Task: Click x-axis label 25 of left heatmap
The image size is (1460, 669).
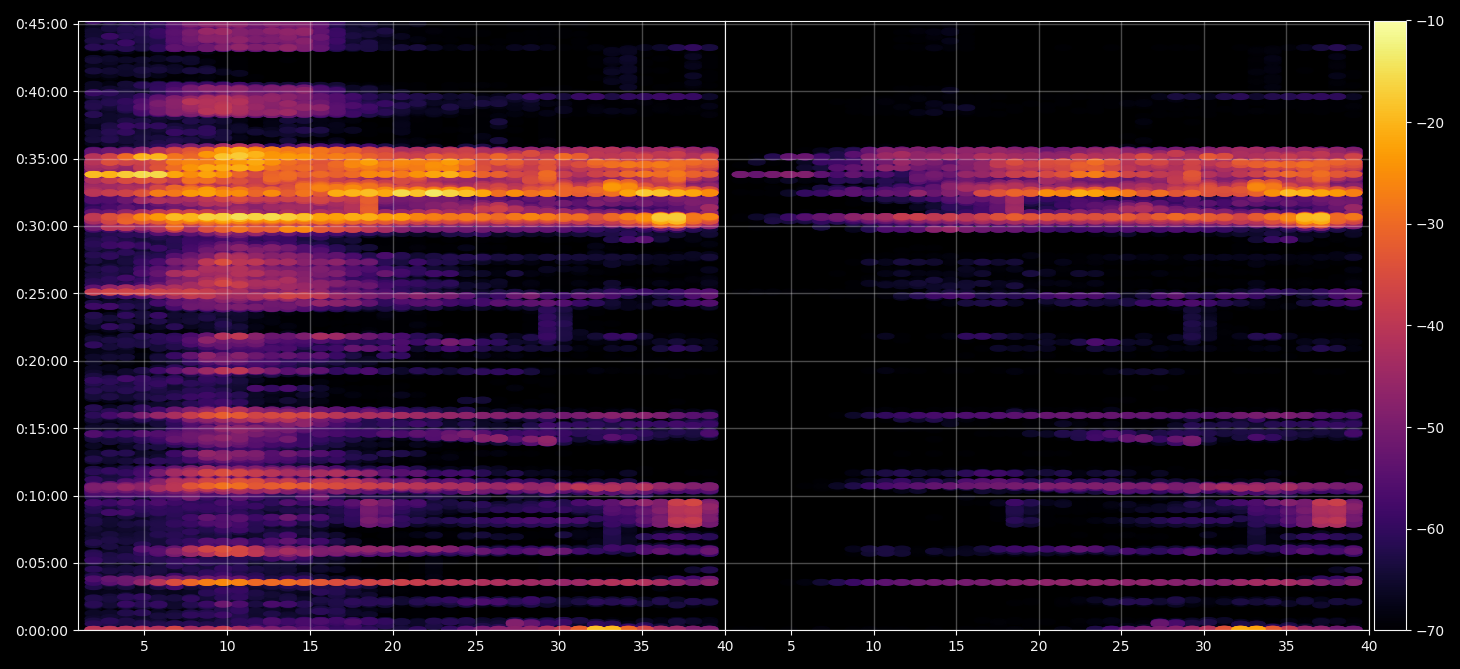Action: tap(476, 647)
